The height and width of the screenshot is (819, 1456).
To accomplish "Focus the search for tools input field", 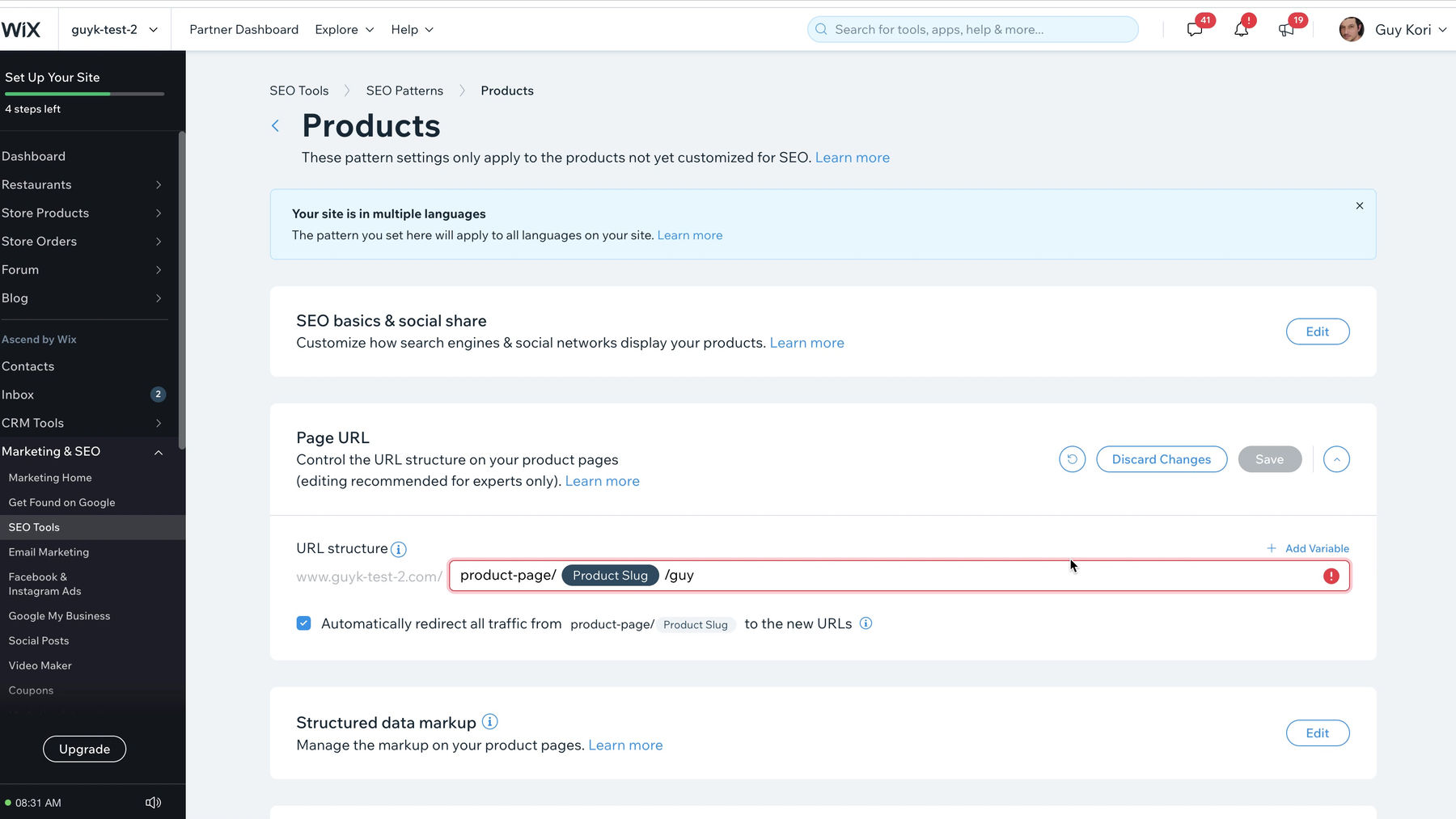I will pos(972,30).
